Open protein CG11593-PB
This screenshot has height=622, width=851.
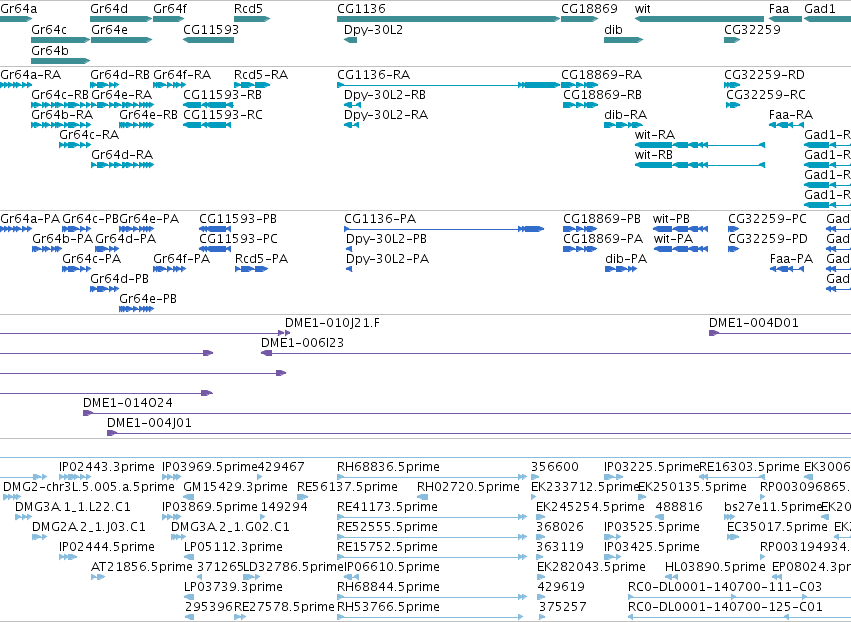pyautogui.click(x=238, y=219)
